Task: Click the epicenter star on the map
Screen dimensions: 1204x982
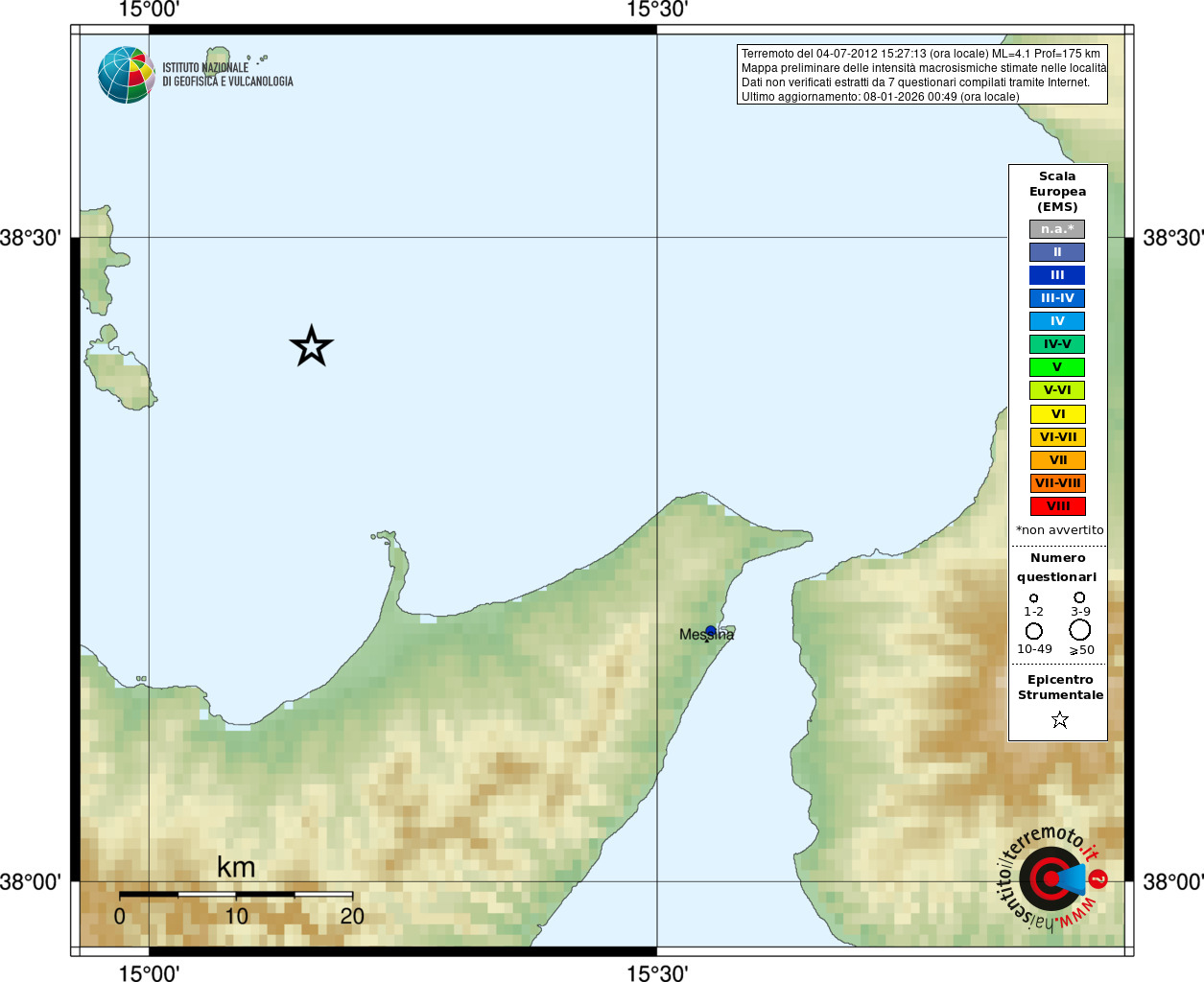Action: (x=311, y=346)
